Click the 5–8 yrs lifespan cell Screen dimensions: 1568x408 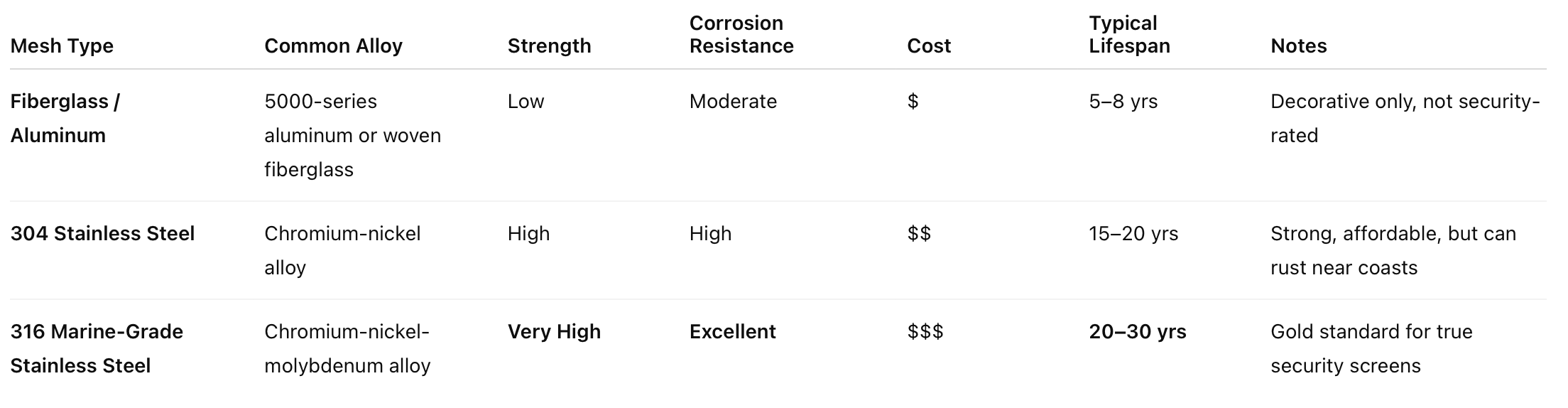click(1123, 102)
